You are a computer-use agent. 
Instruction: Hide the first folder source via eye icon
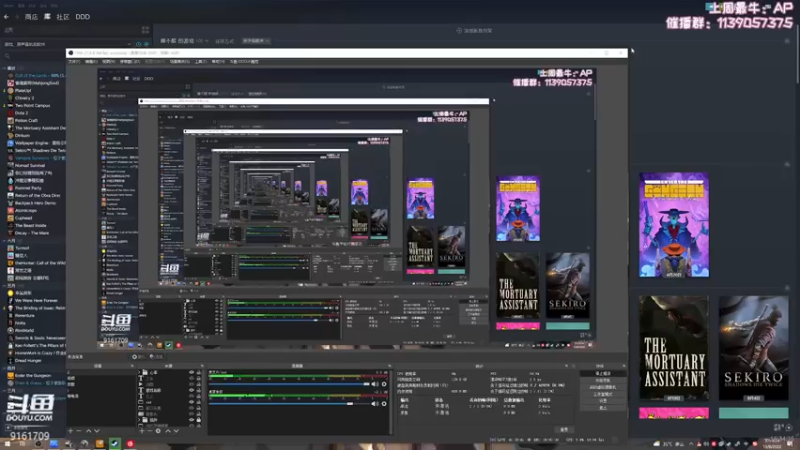tap(191, 372)
